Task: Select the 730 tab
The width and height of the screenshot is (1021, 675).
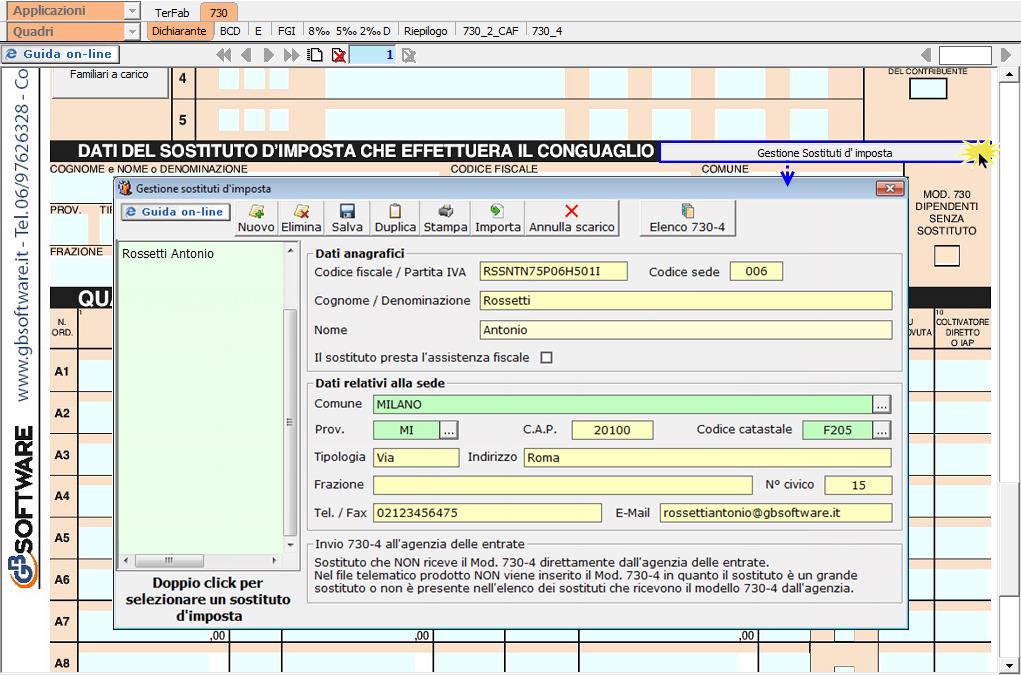Action: click(x=219, y=12)
